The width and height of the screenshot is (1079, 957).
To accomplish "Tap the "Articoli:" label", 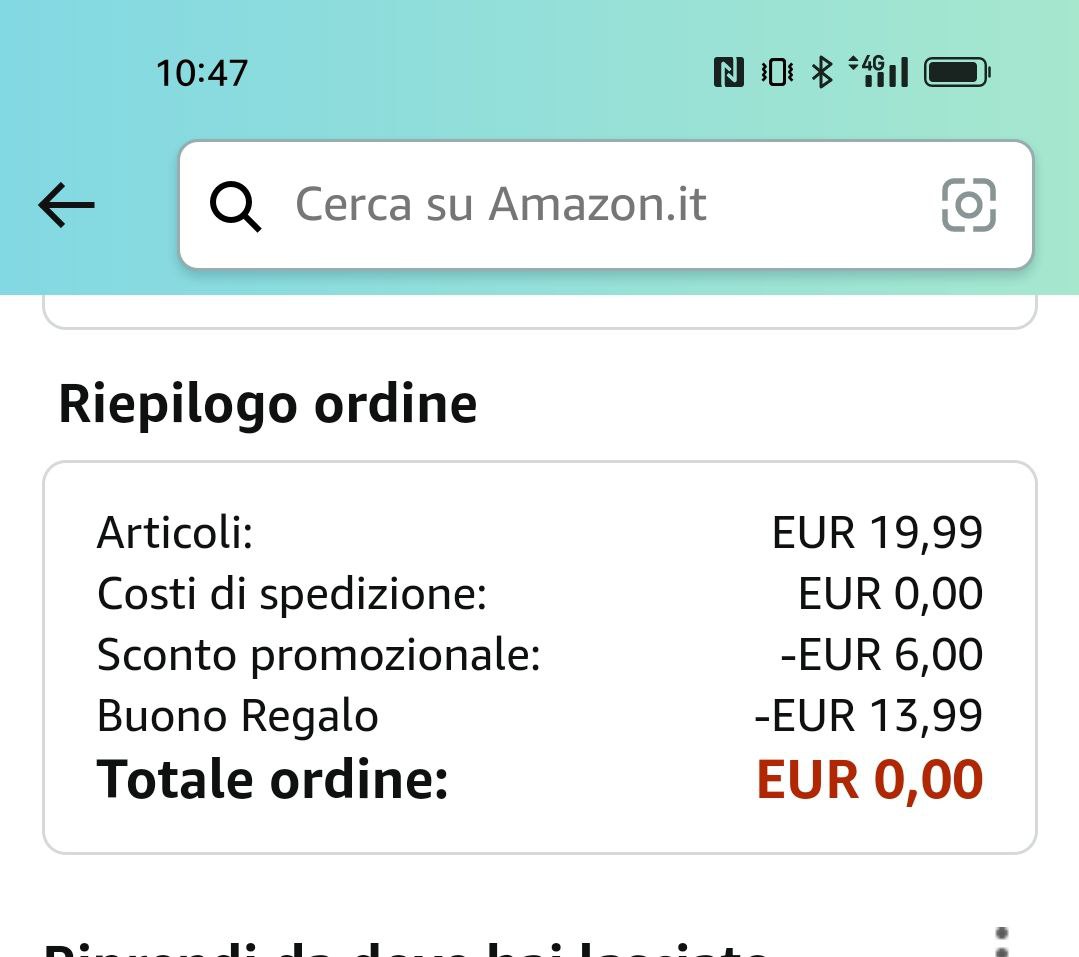I will tap(175, 533).
